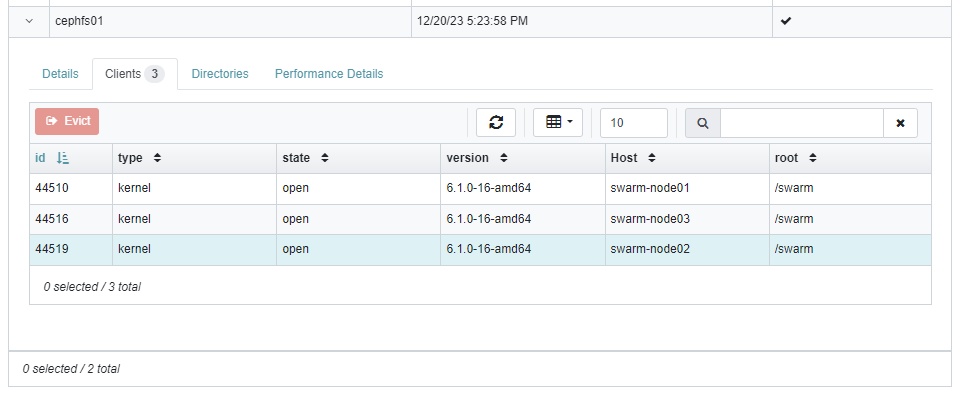Click the refresh clients table icon
This screenshot has height=406, width=974.
tap(496, 123)
